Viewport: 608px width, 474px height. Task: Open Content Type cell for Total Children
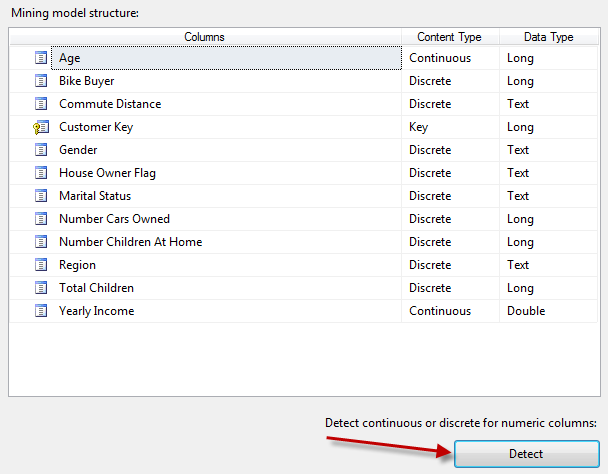pos(450,288)
